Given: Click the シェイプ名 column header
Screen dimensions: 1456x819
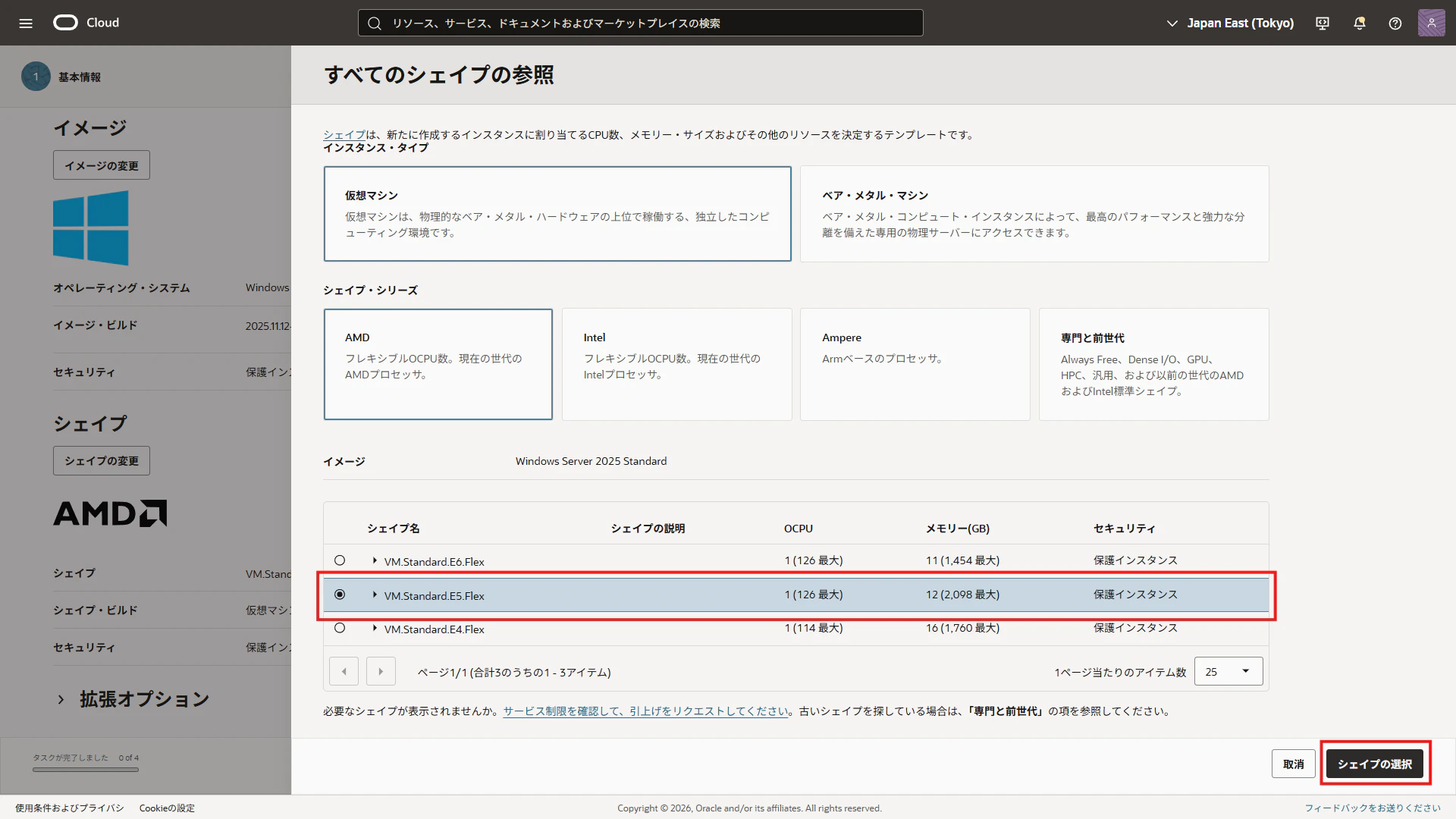Looking at the screenshot, I should tap(394, 529).
